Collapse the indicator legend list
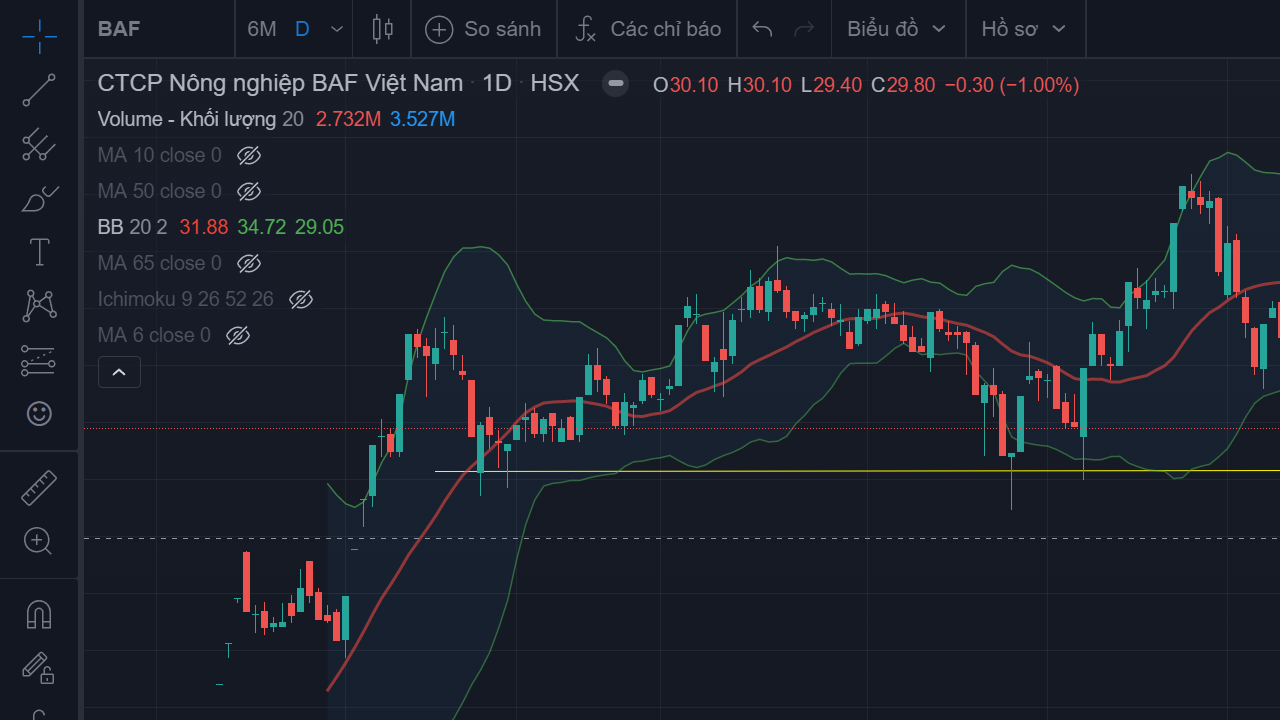The width and height of the screenshot is (1280, 720). [119, 373]
